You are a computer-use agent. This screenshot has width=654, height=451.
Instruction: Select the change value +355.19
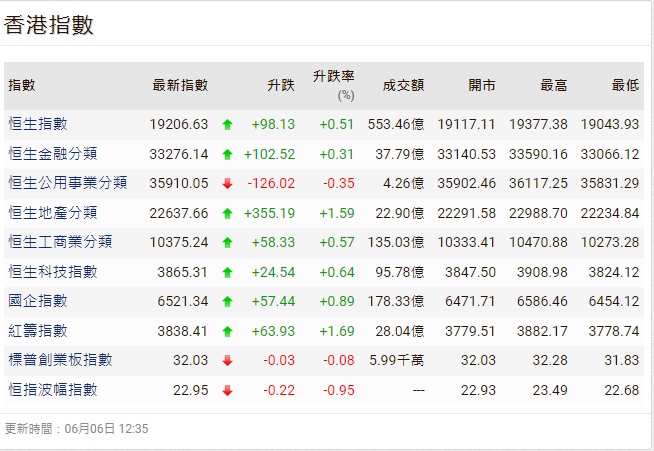(x=269, y=213)
